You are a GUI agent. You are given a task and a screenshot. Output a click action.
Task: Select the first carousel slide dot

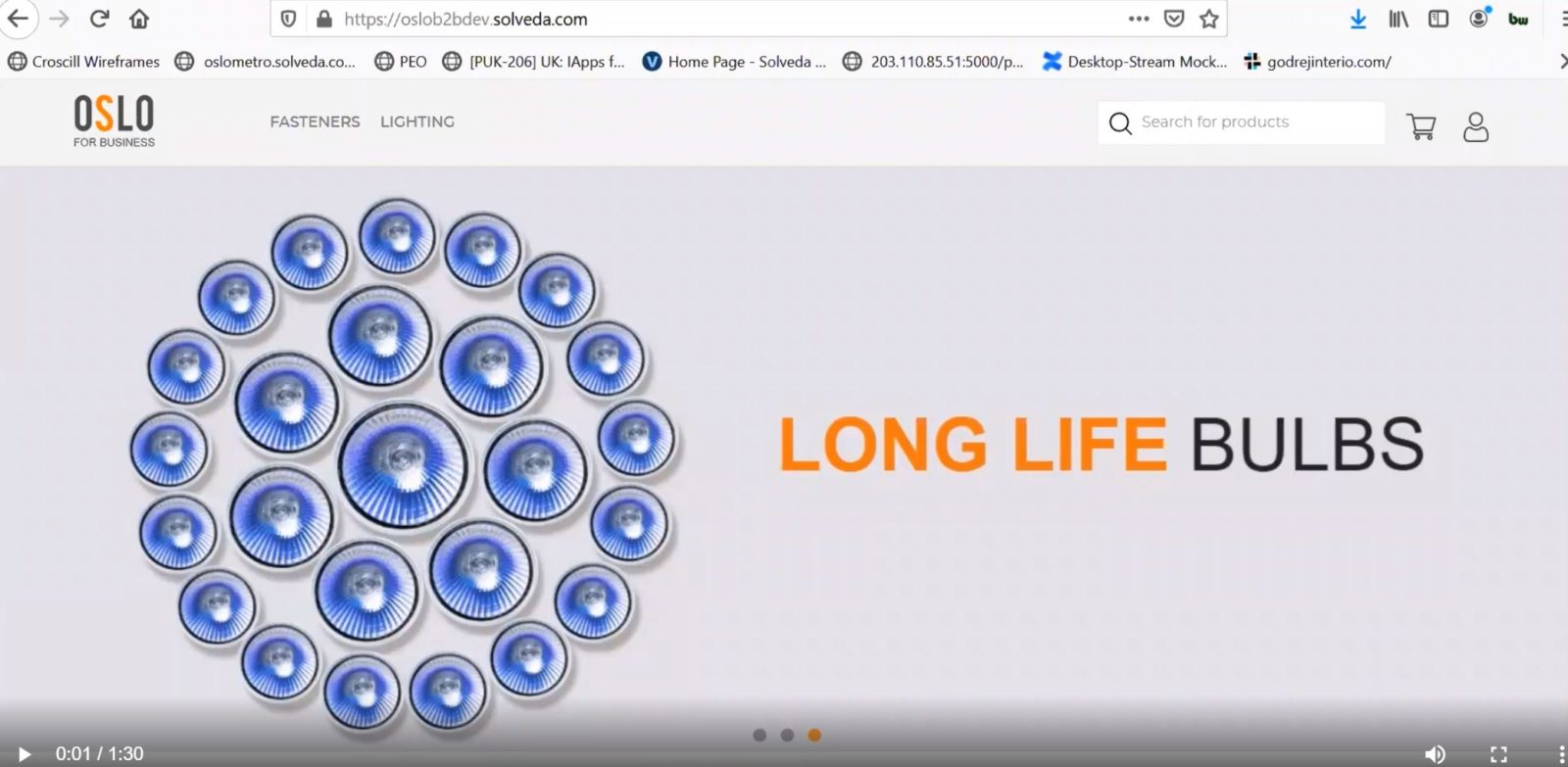coord(759,735)
